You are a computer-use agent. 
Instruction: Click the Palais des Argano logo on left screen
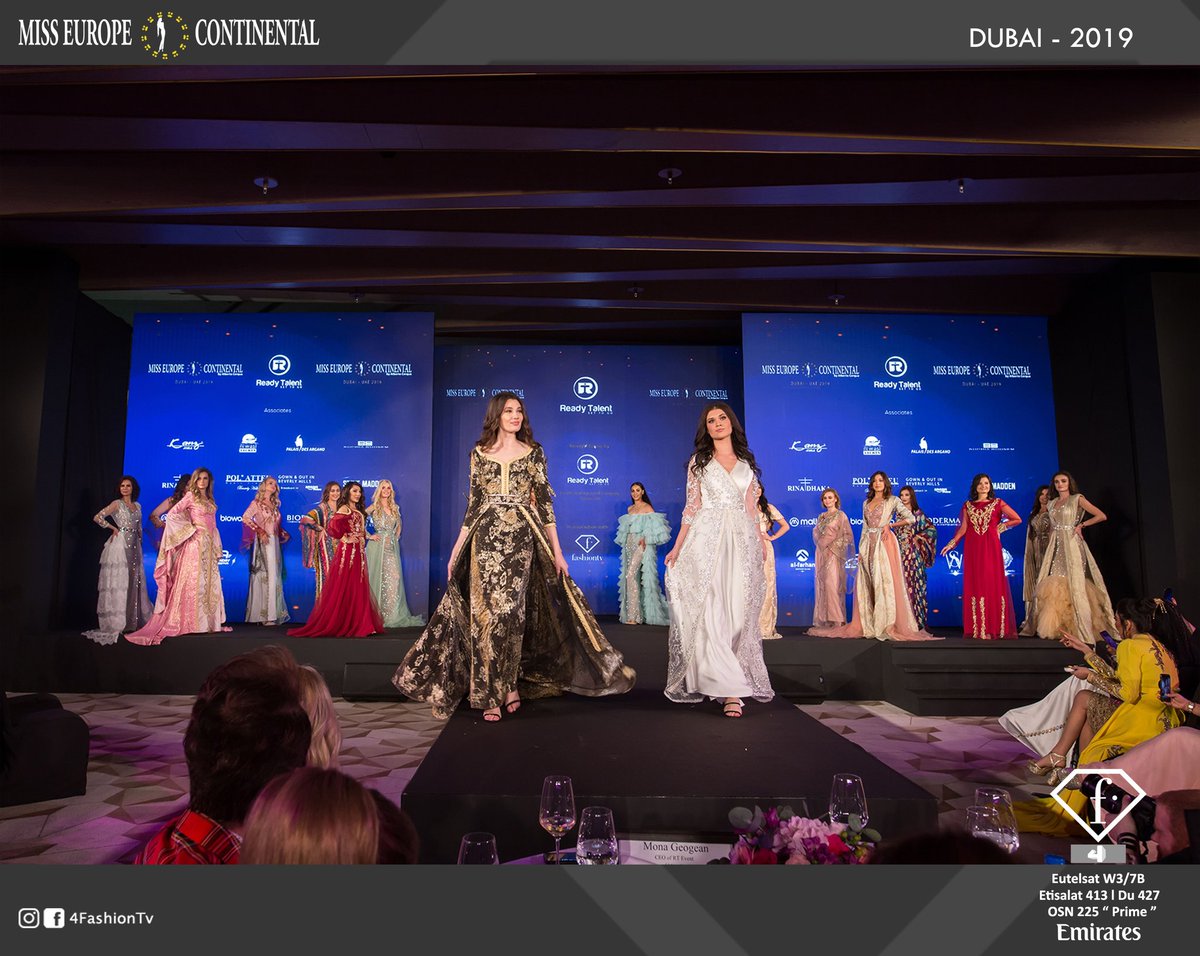[x=305, y=444]
